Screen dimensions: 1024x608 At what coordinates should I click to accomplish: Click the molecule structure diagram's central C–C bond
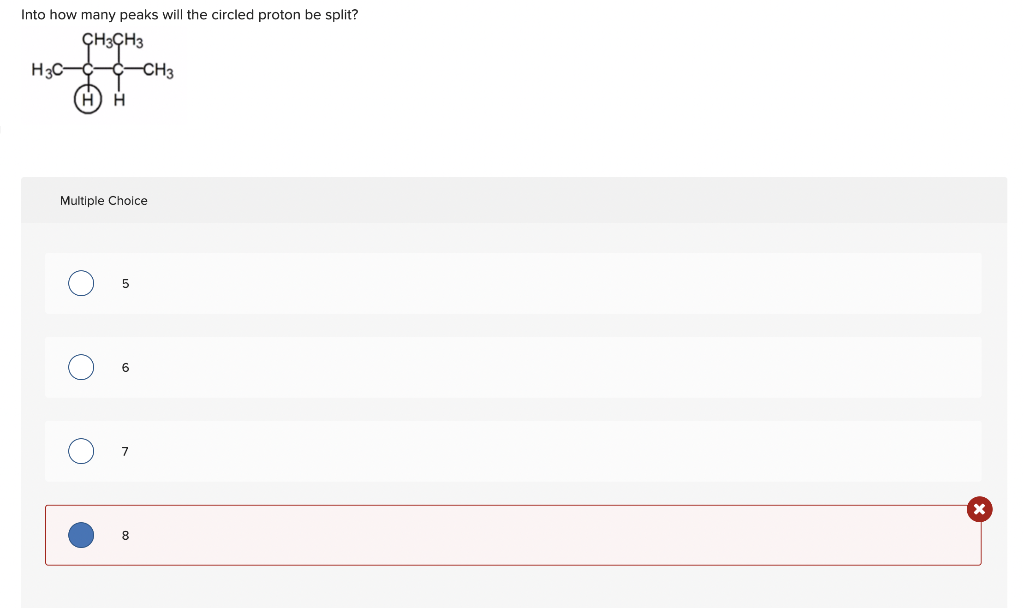coord(103,69)
